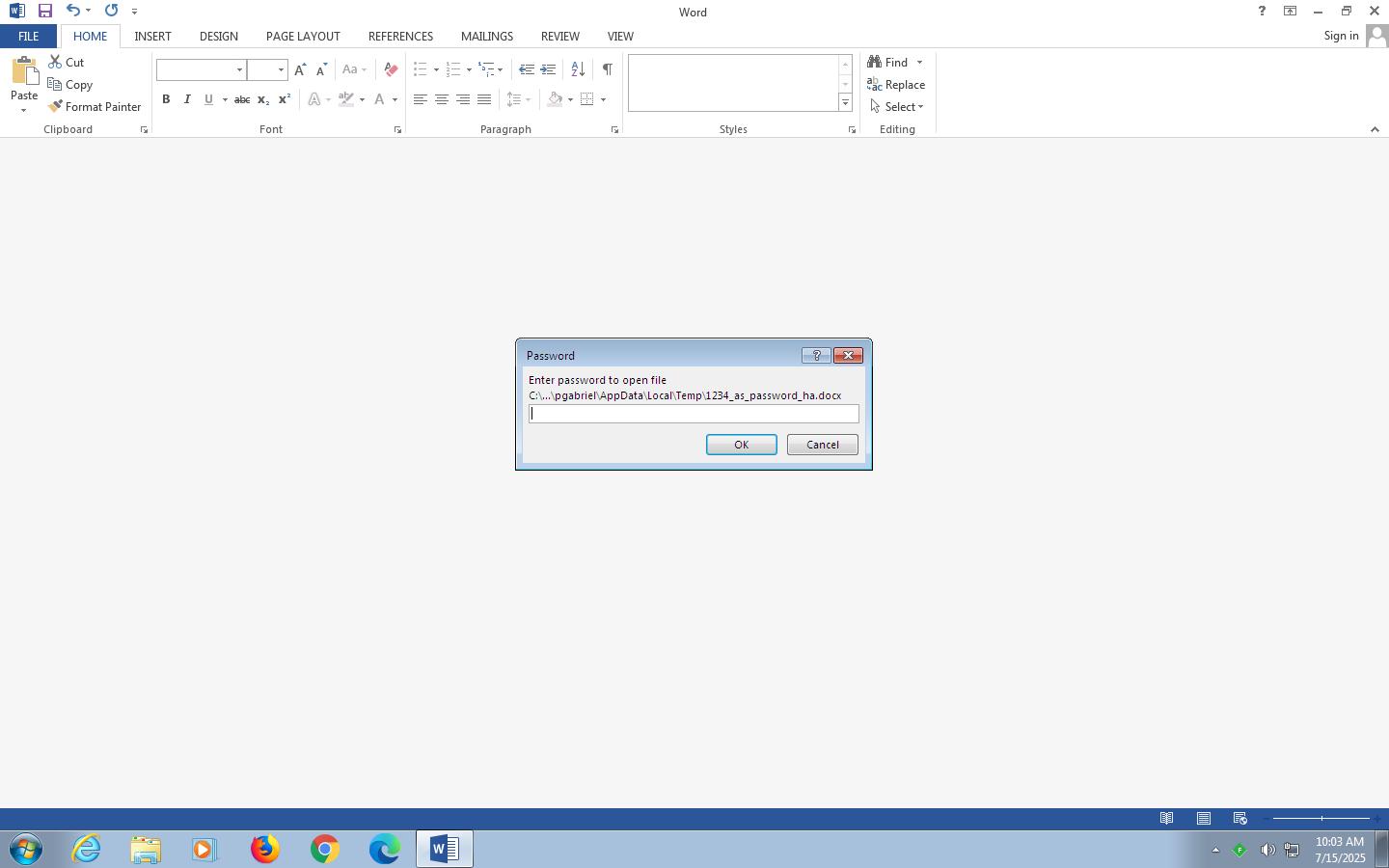1389x868 pixels.
Task: Click the Borders icon
Action: pos(586,99)
